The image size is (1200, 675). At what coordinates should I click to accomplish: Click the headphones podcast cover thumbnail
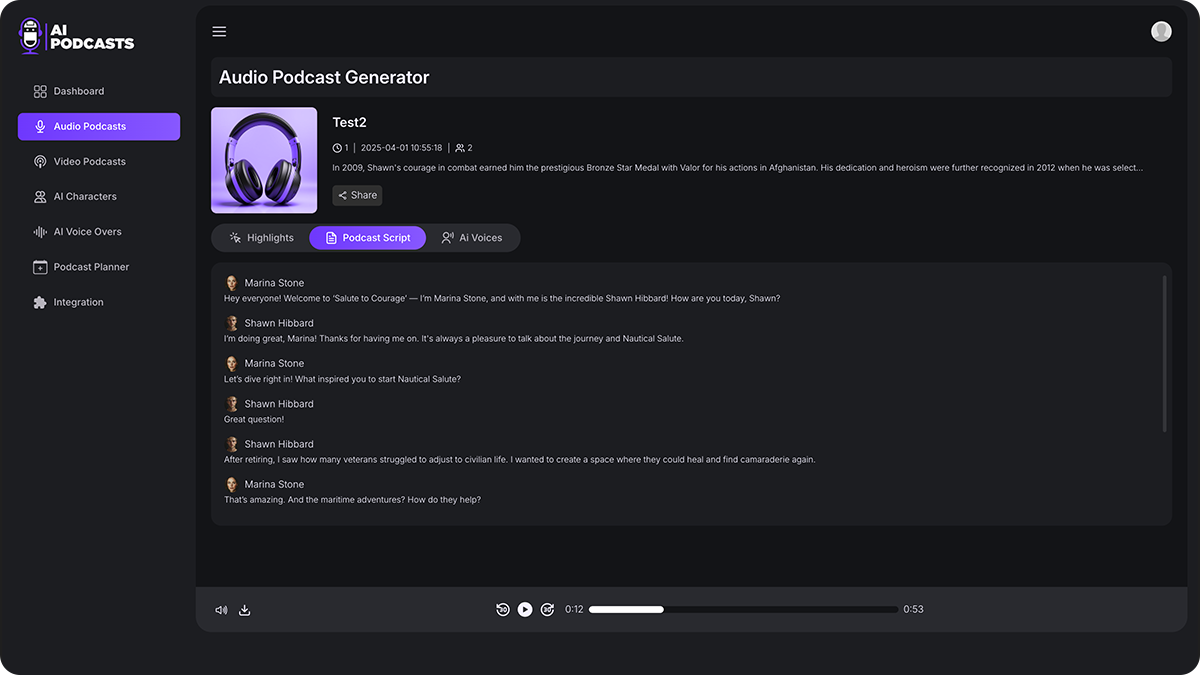coord(264,160)
